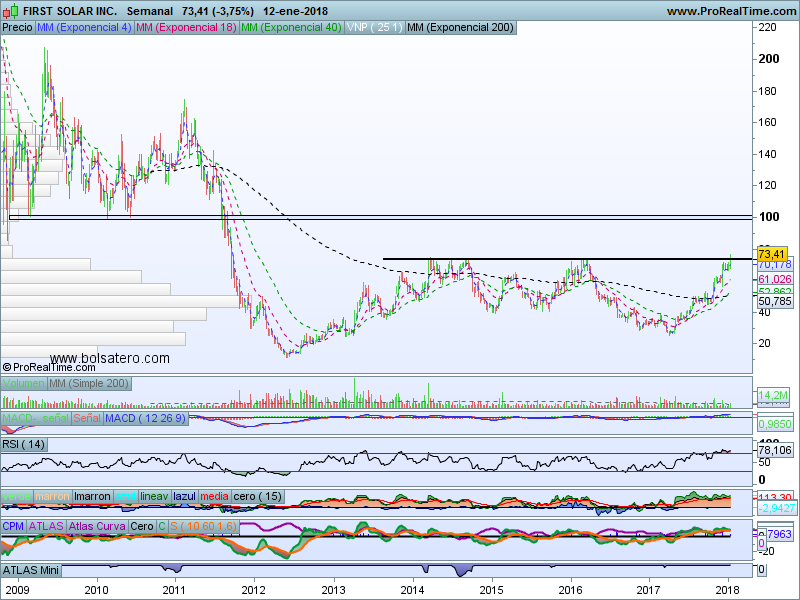Open the cero ( 15) indicator label
The height and width of the screenshot is (600, 800).
pyautogui.click(x=258, y=496)
